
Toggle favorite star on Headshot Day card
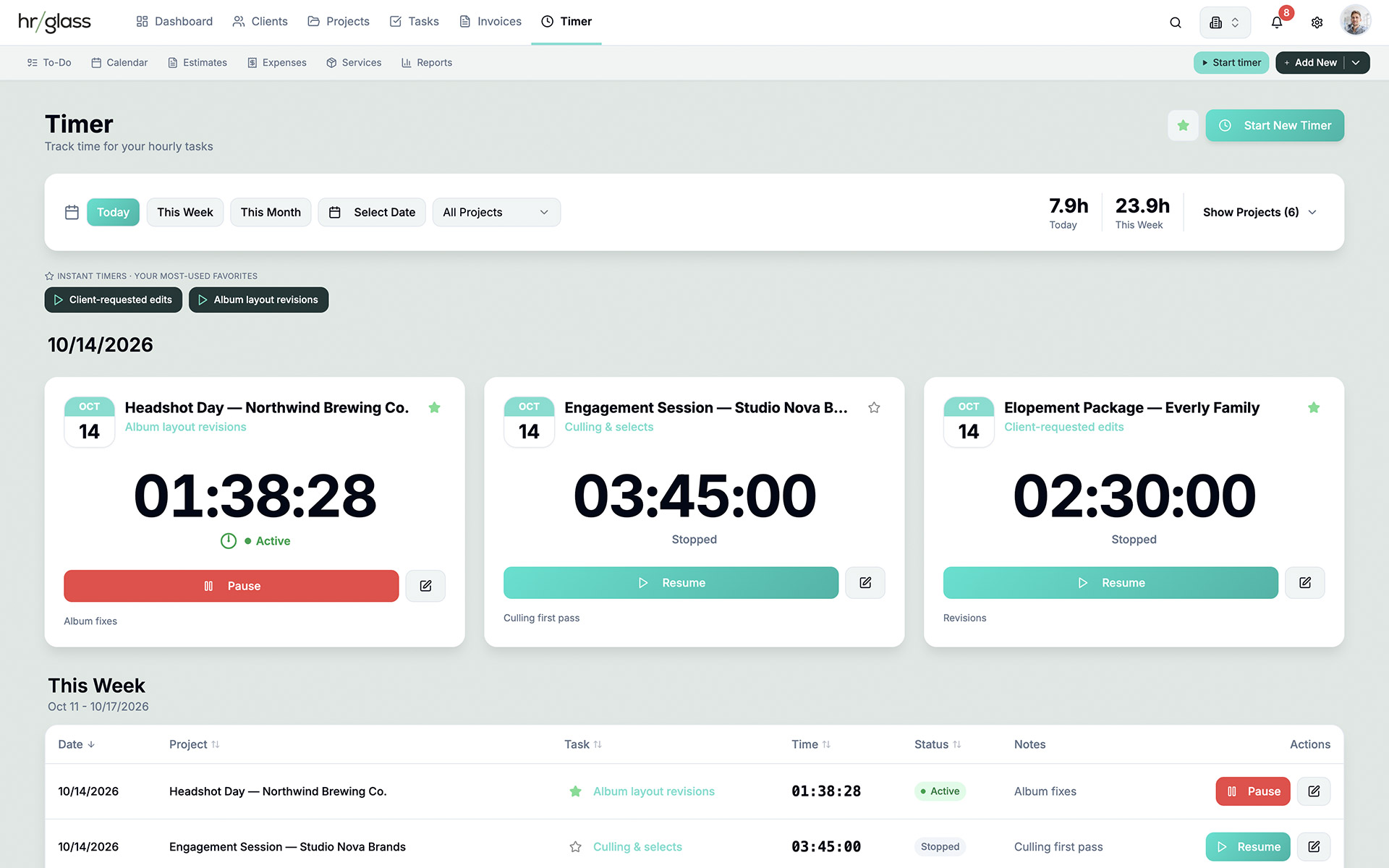[434, 408]
